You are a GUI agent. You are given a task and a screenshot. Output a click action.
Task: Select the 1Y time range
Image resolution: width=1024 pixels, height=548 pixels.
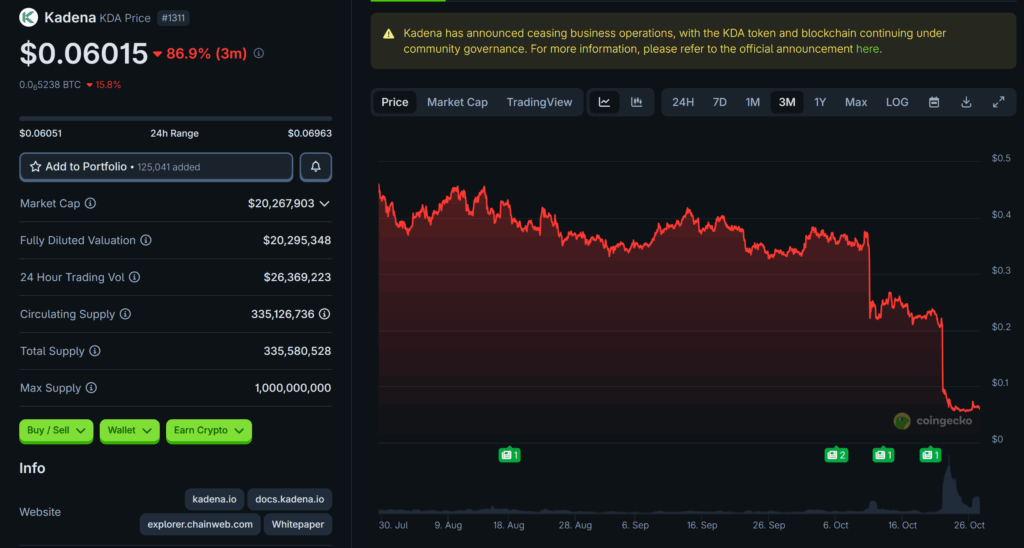pos(820,102)
